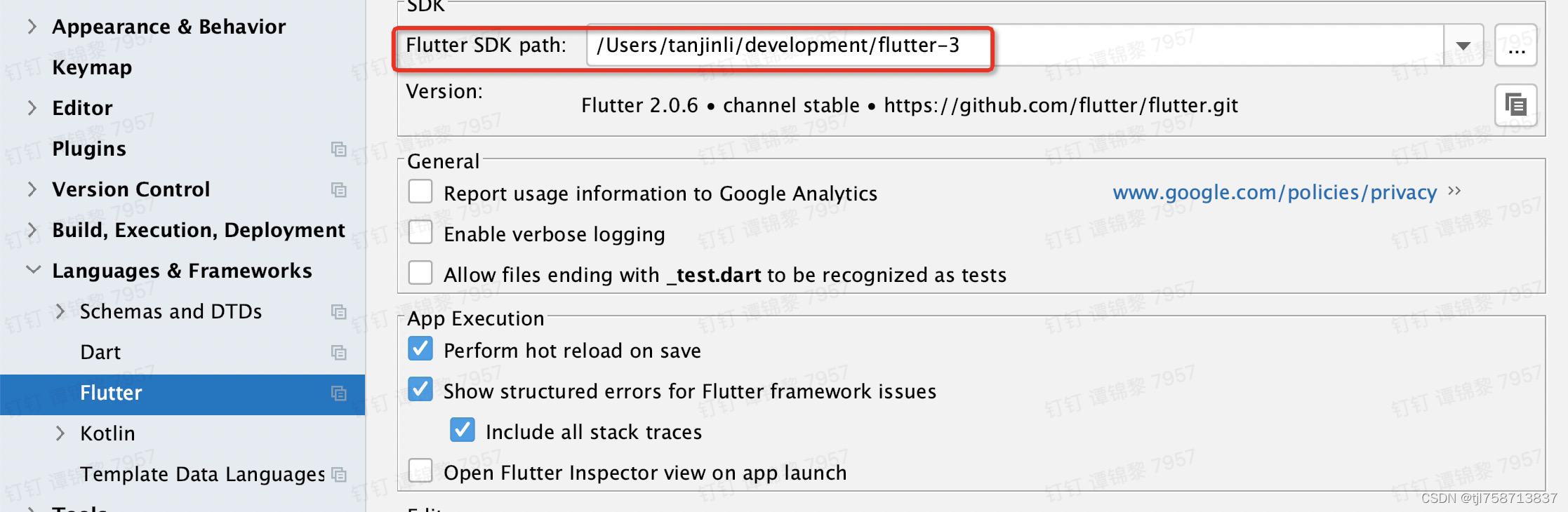Enable verbose logging checkbox
This screenshot has height=512, width=1568.
point(420,232)
